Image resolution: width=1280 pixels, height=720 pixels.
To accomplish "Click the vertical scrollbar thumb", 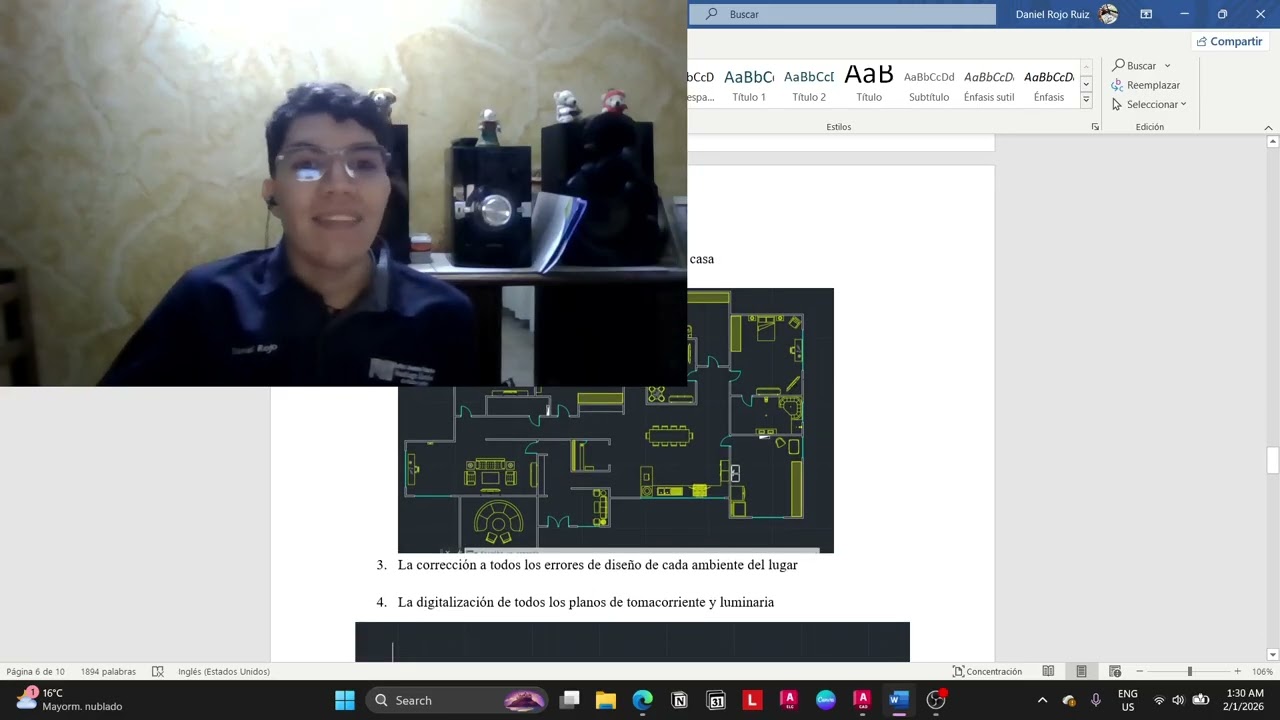I will pos(1273,461).
